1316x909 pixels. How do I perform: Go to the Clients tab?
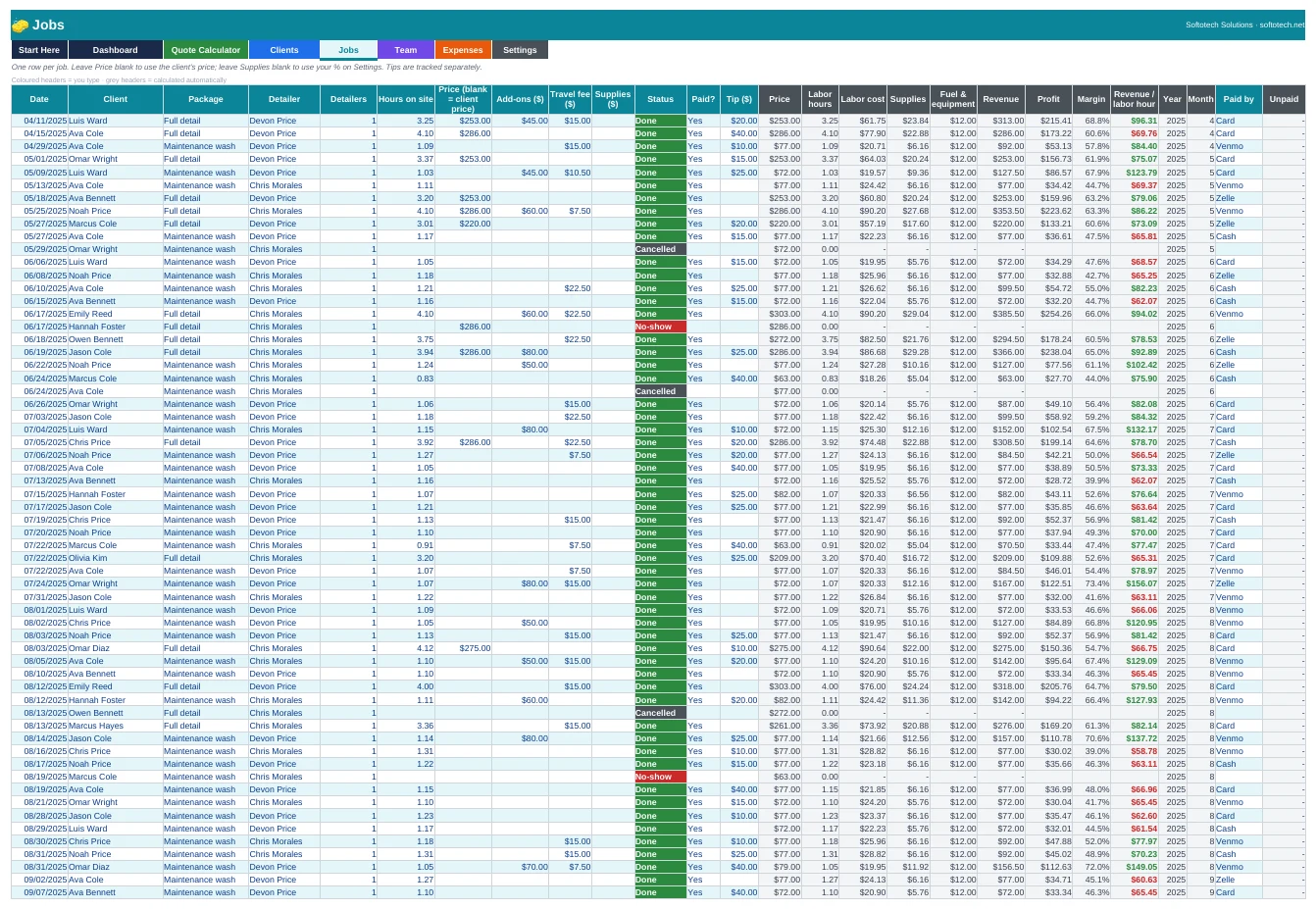284,50
